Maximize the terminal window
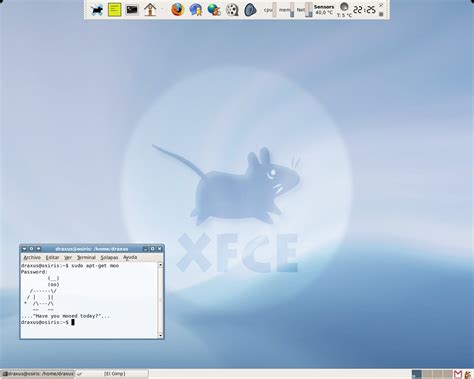 coord(152,249)
